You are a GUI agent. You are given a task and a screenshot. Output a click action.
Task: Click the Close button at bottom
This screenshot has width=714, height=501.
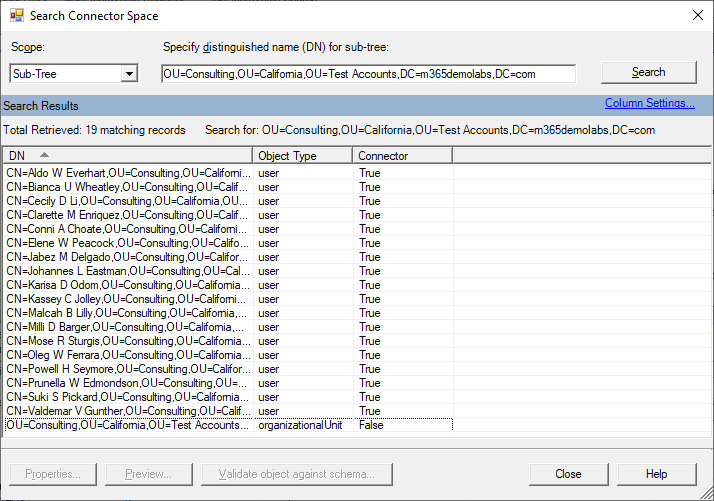[568, 474]
